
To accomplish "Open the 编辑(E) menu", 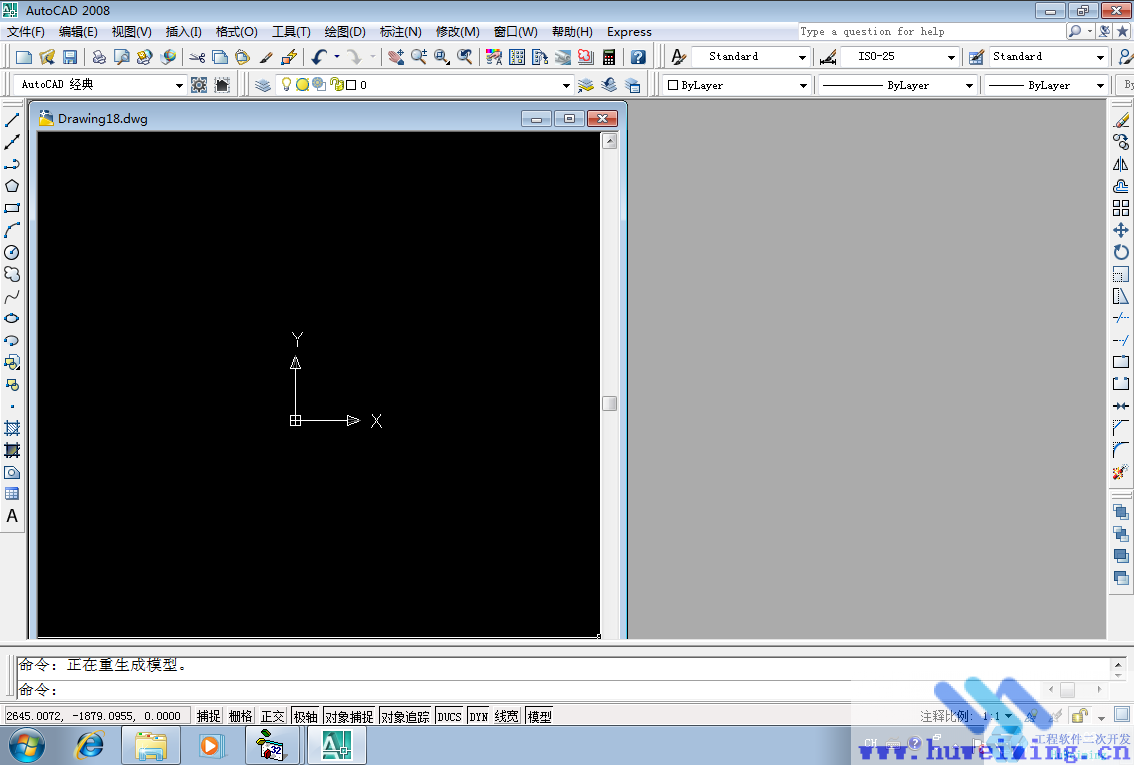I will pos(78,32).
